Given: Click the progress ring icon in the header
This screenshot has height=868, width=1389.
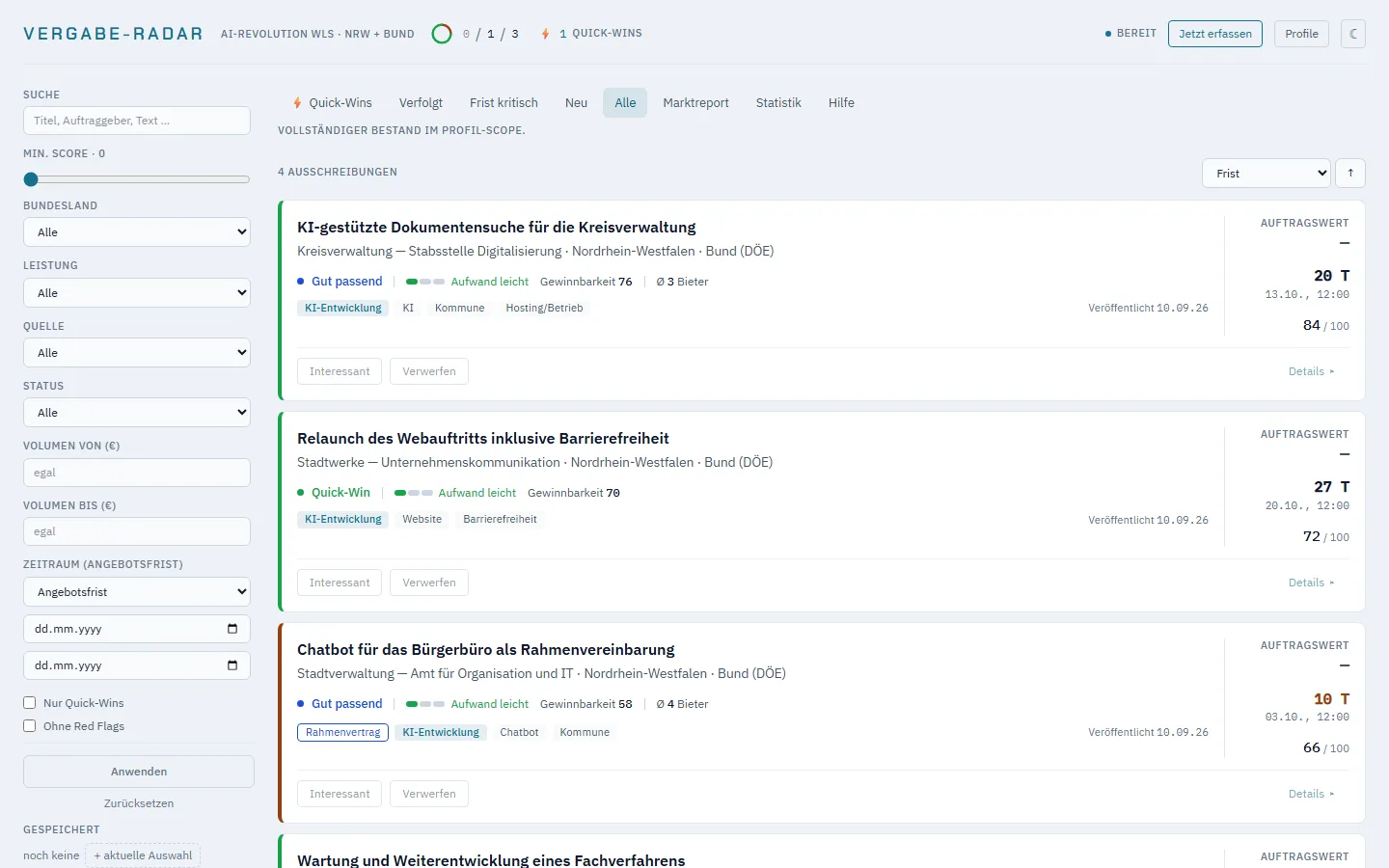Looking at the screenshot, I should tap(442, 34).
